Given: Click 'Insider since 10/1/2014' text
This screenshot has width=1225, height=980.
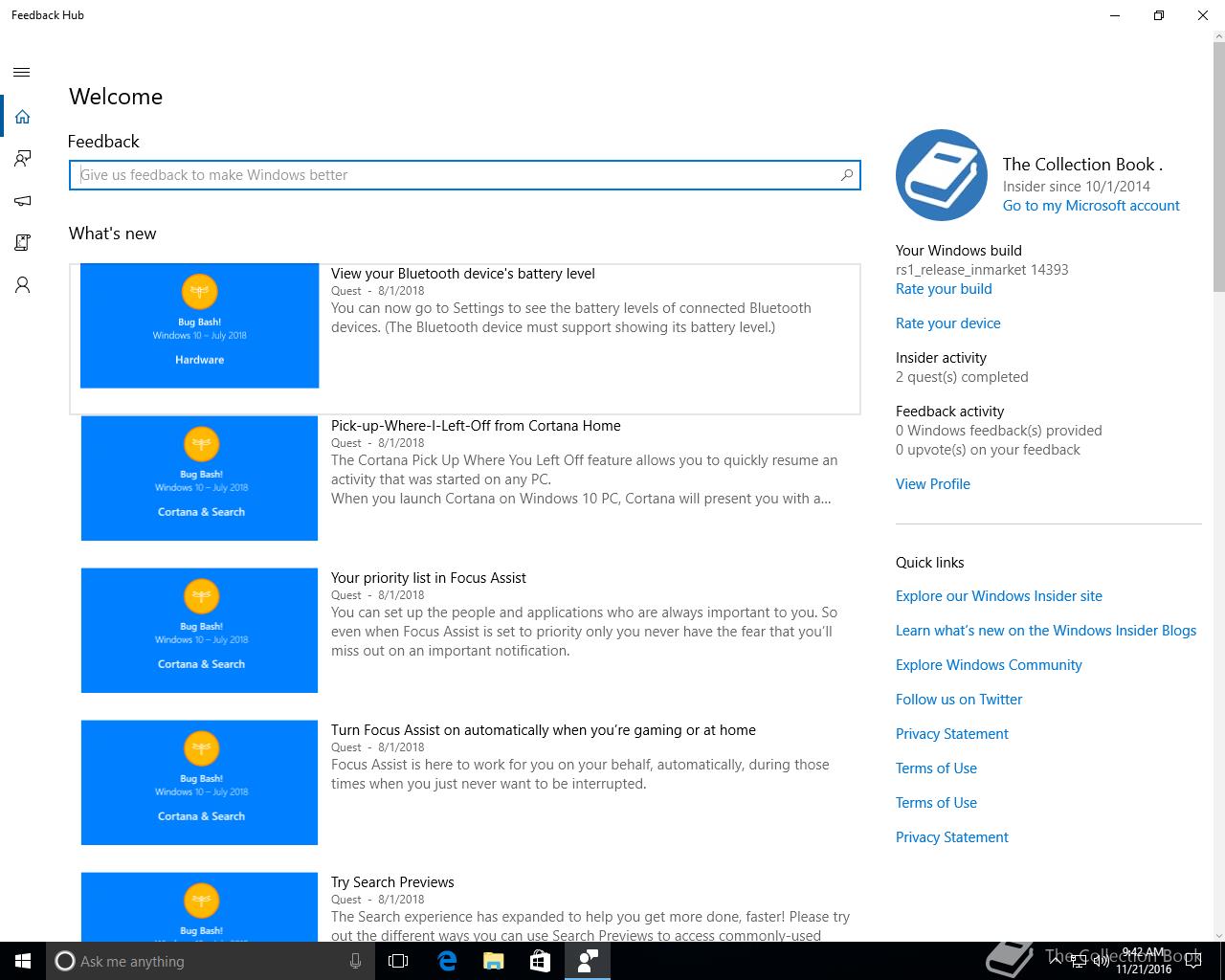Looking at the screenshot, I should point(1077,187).
